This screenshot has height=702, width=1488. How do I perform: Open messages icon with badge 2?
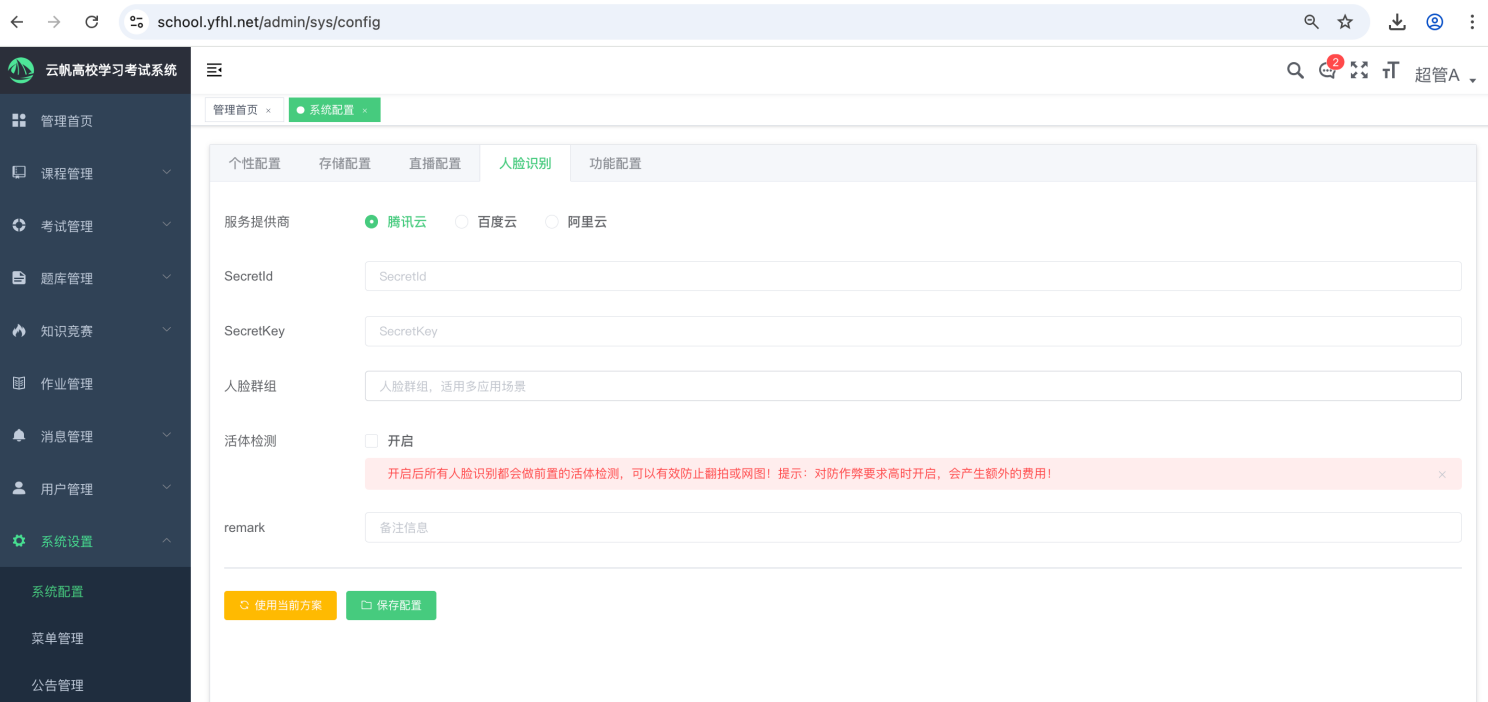click(x=1327, y=71)
